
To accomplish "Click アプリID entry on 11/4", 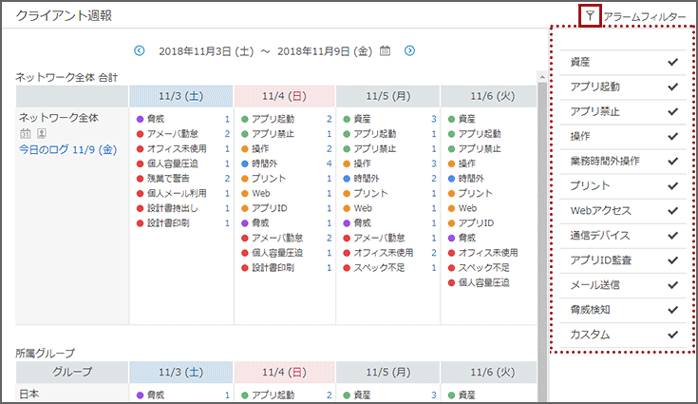I will (x=269, y=208).
